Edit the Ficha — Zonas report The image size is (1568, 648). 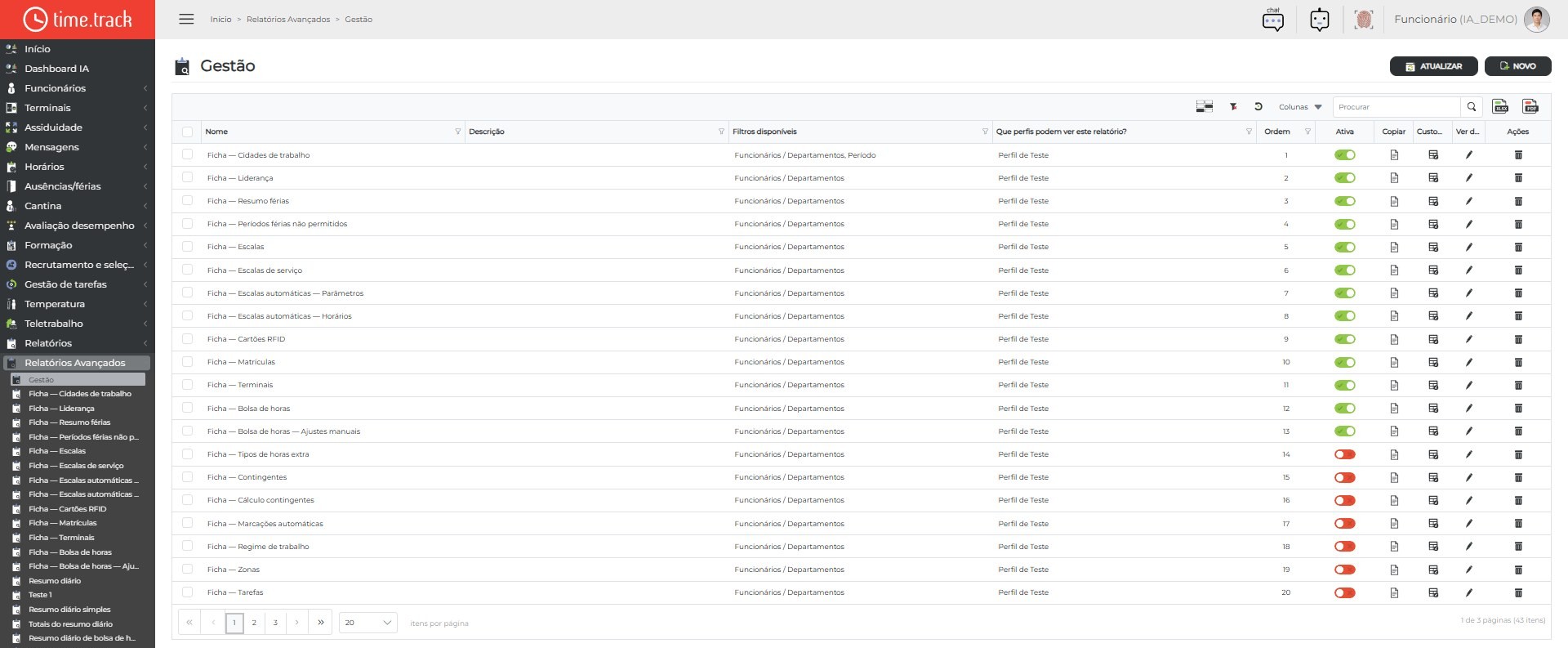click(x=1468, y=570)
